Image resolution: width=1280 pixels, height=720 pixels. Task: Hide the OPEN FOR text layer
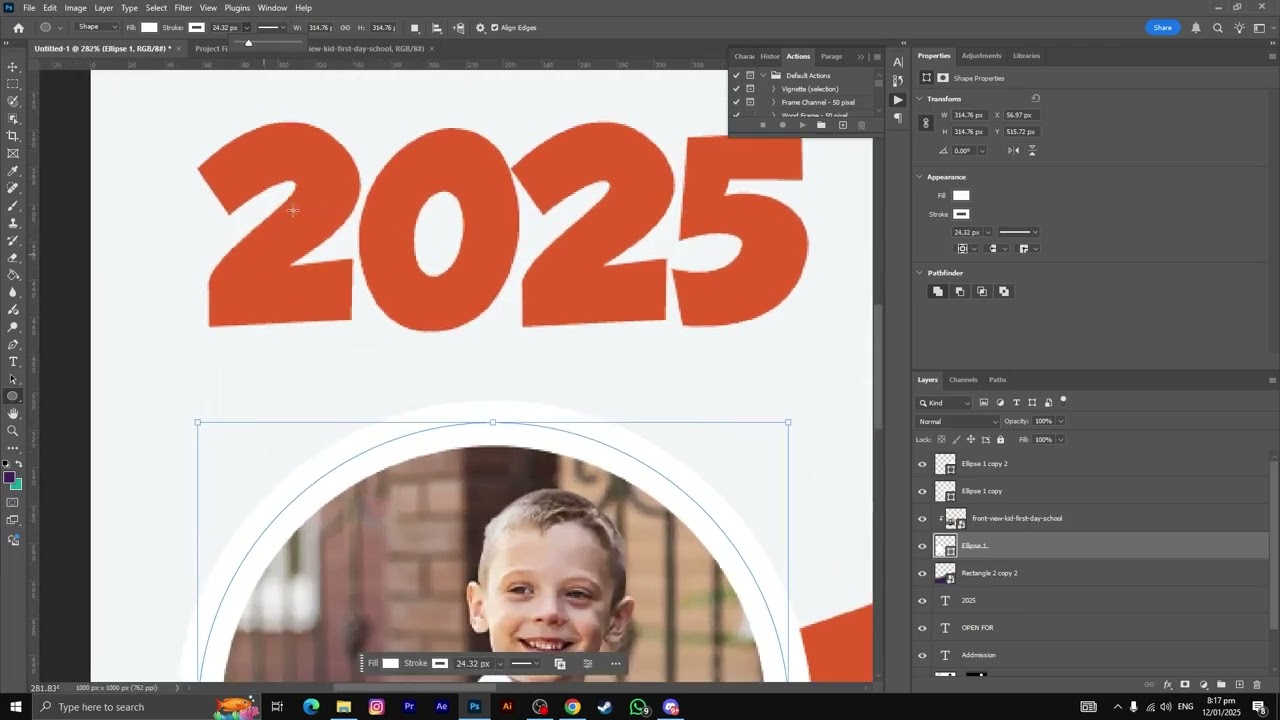click(x=922, y=628)
